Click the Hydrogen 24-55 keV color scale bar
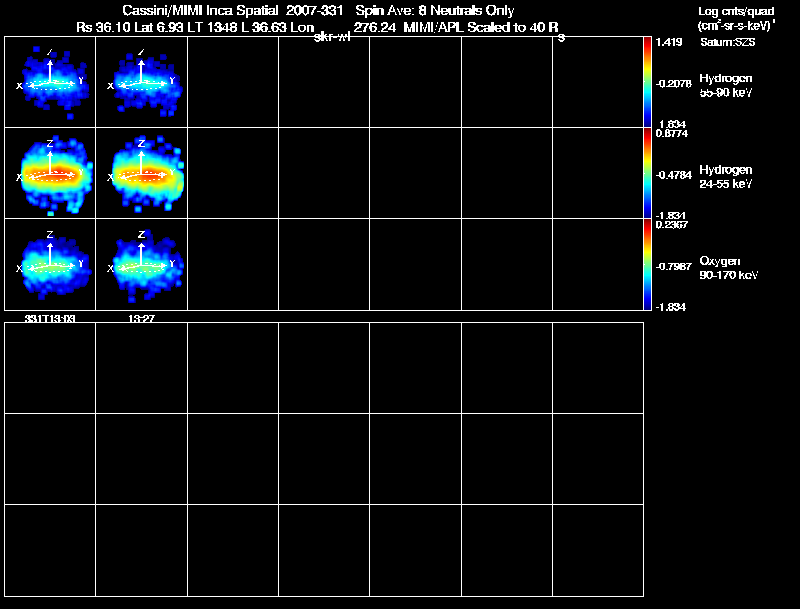The width and height of the screenshot is (800, 609). click(x=647, y=173)
